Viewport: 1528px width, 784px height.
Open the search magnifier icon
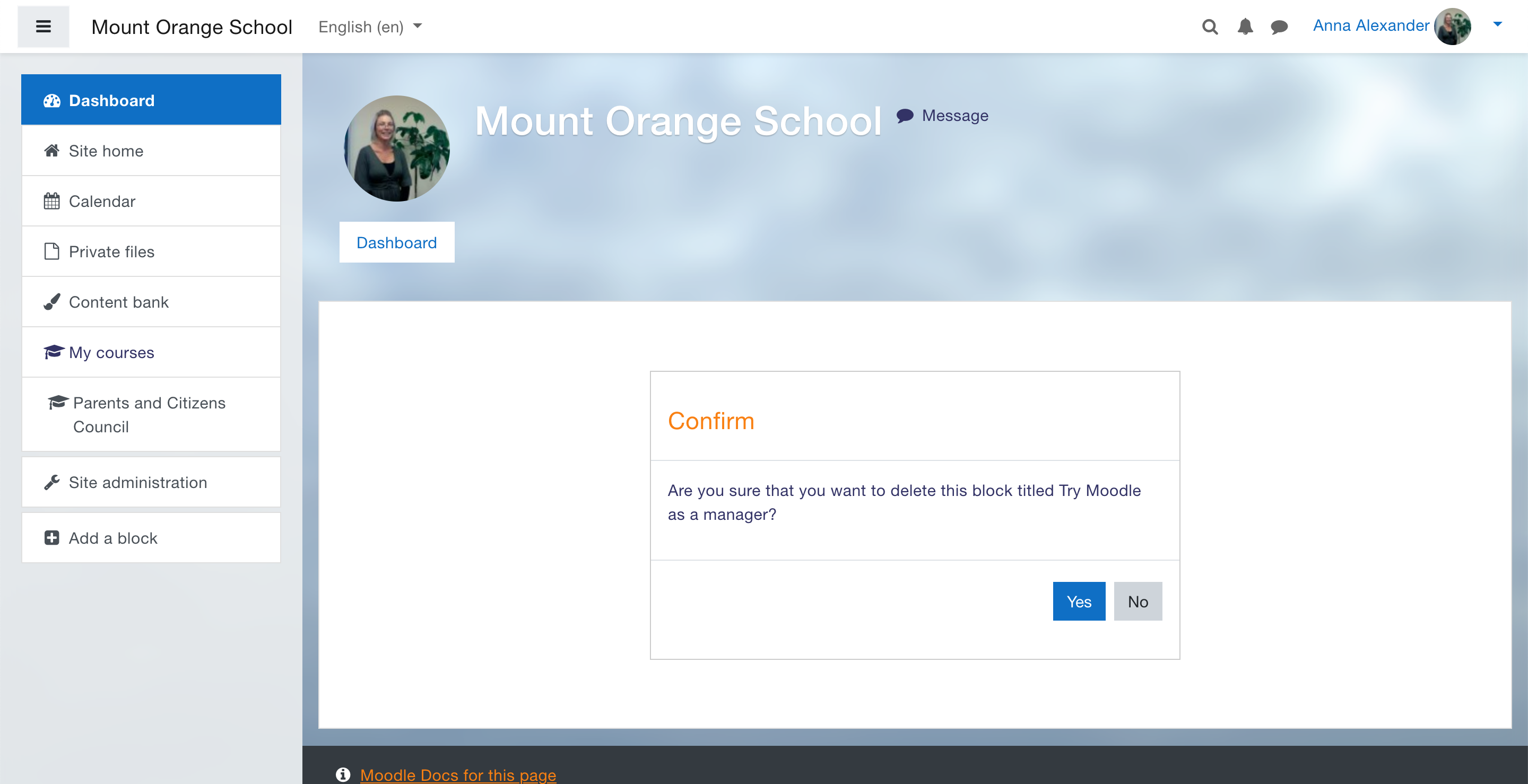(1210, 27)
